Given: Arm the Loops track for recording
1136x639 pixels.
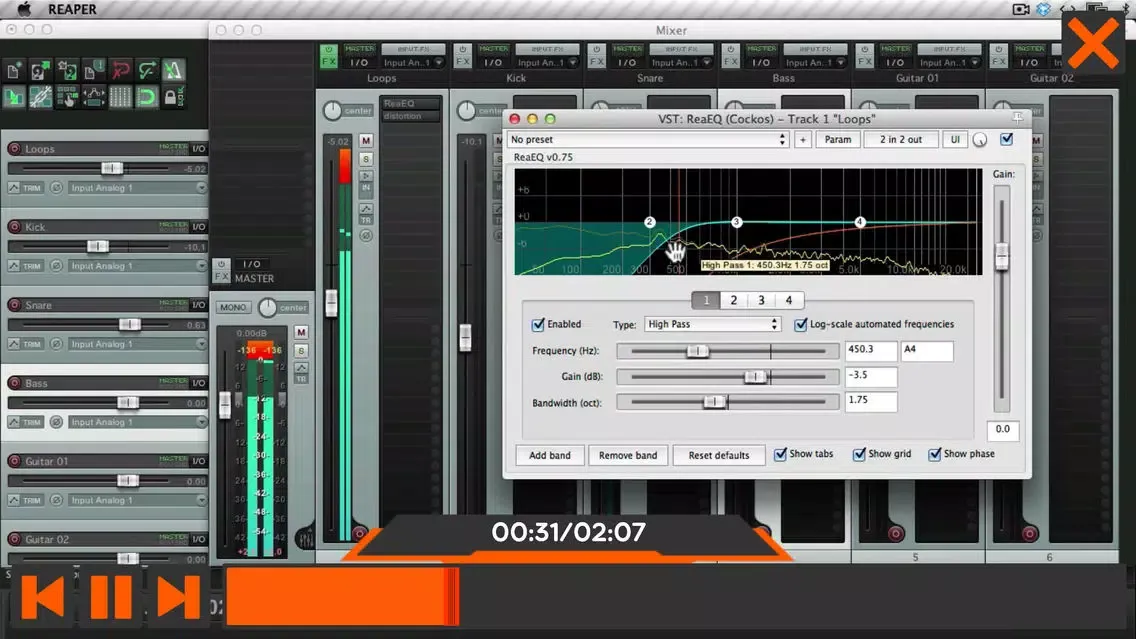Looking at the screenshot, I should 14,149.
